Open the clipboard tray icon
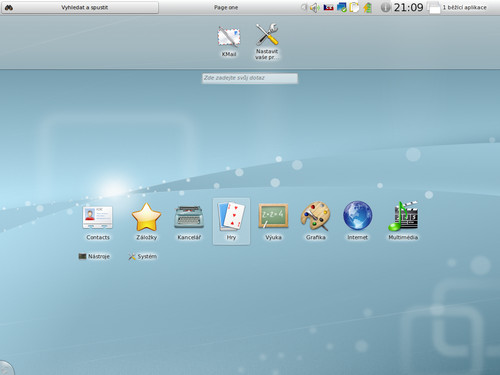The width and height of the screenshot is (500, 375). pos(354,7)
